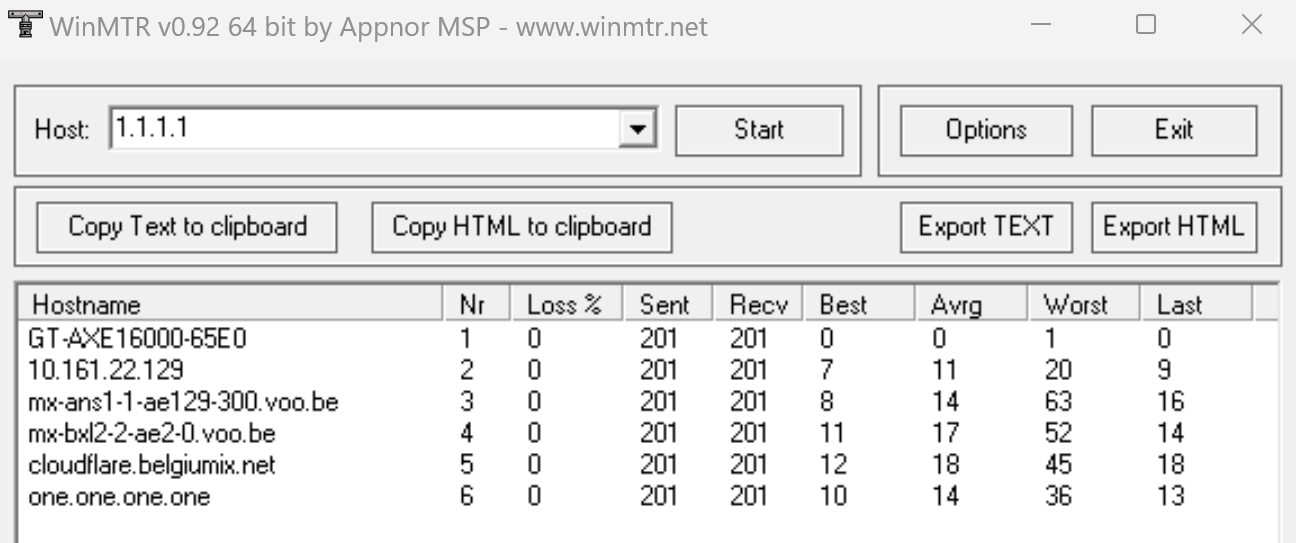Viewport: 1296px width, 543px height.
Task: Copy Text to clipboard
Action: point(187,227)
